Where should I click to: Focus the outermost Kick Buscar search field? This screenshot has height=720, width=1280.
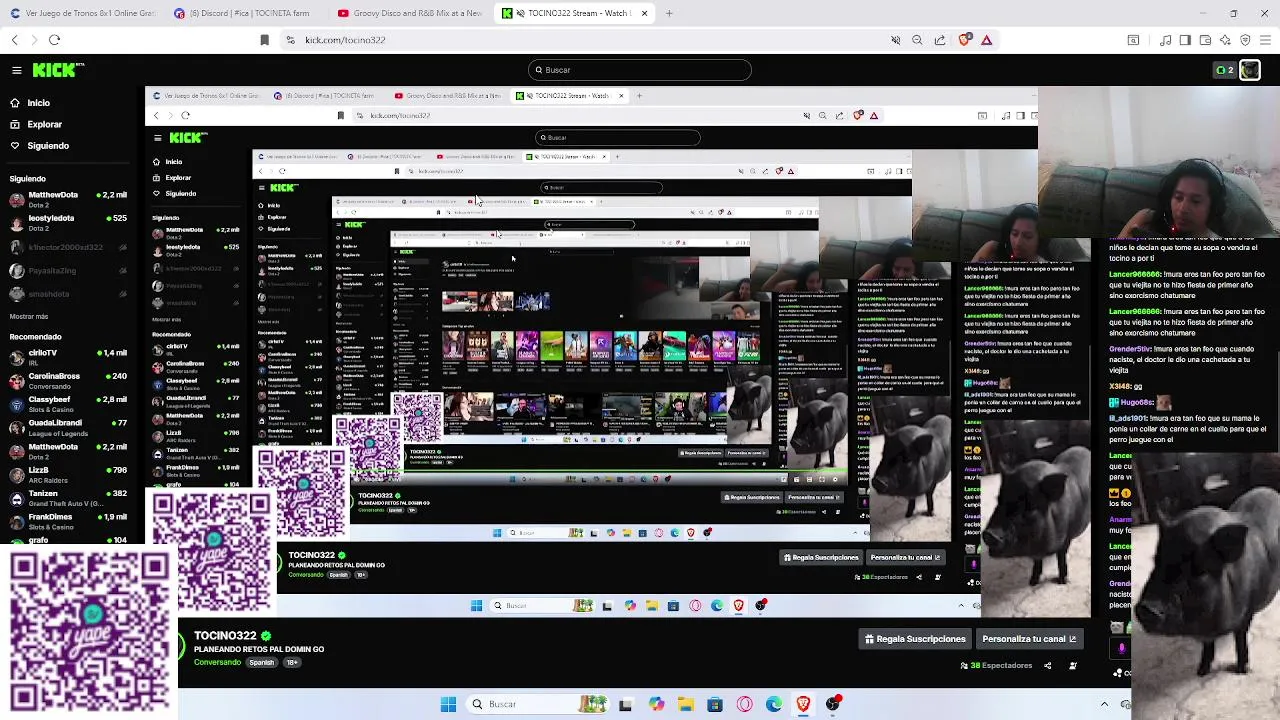point(640,70)
